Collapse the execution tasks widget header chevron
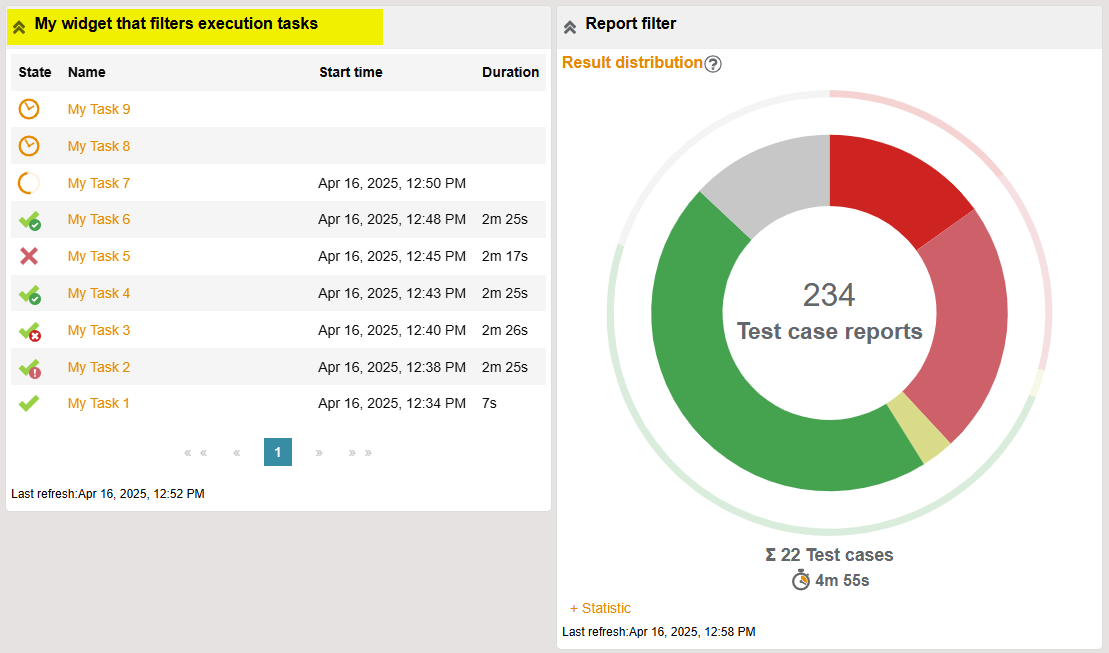Viewport: 1109px width, 653px height. coord(19,27)
